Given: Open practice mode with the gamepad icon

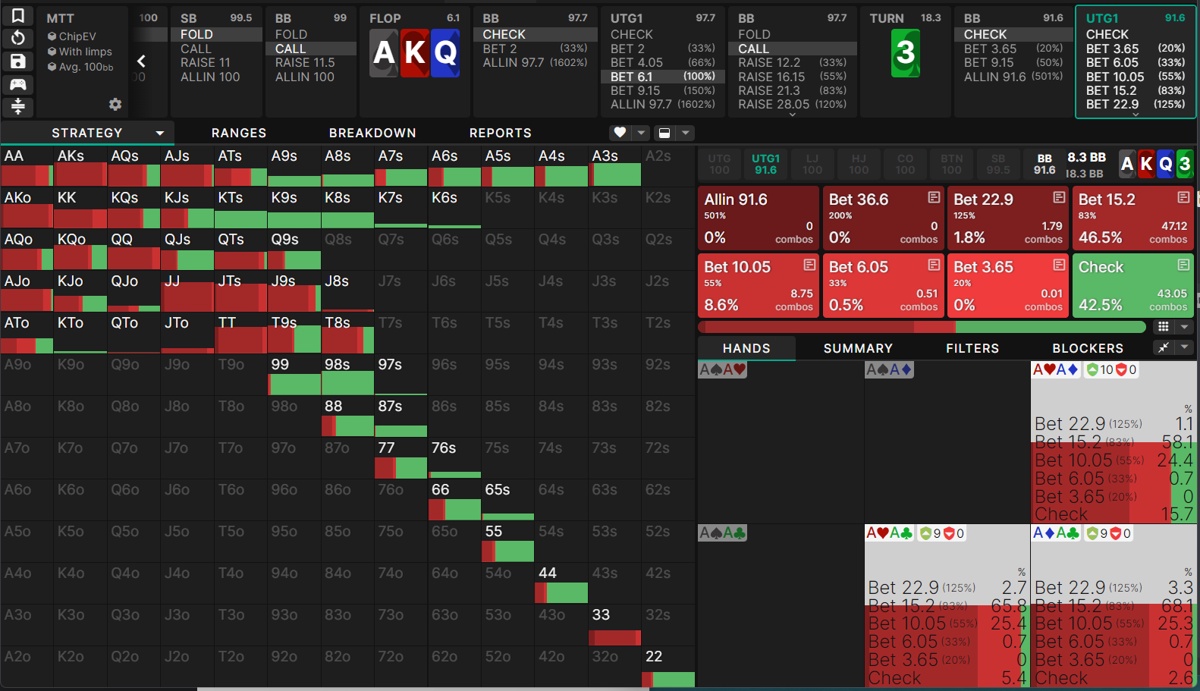Looking at the screenshot, I should point(18,85).
